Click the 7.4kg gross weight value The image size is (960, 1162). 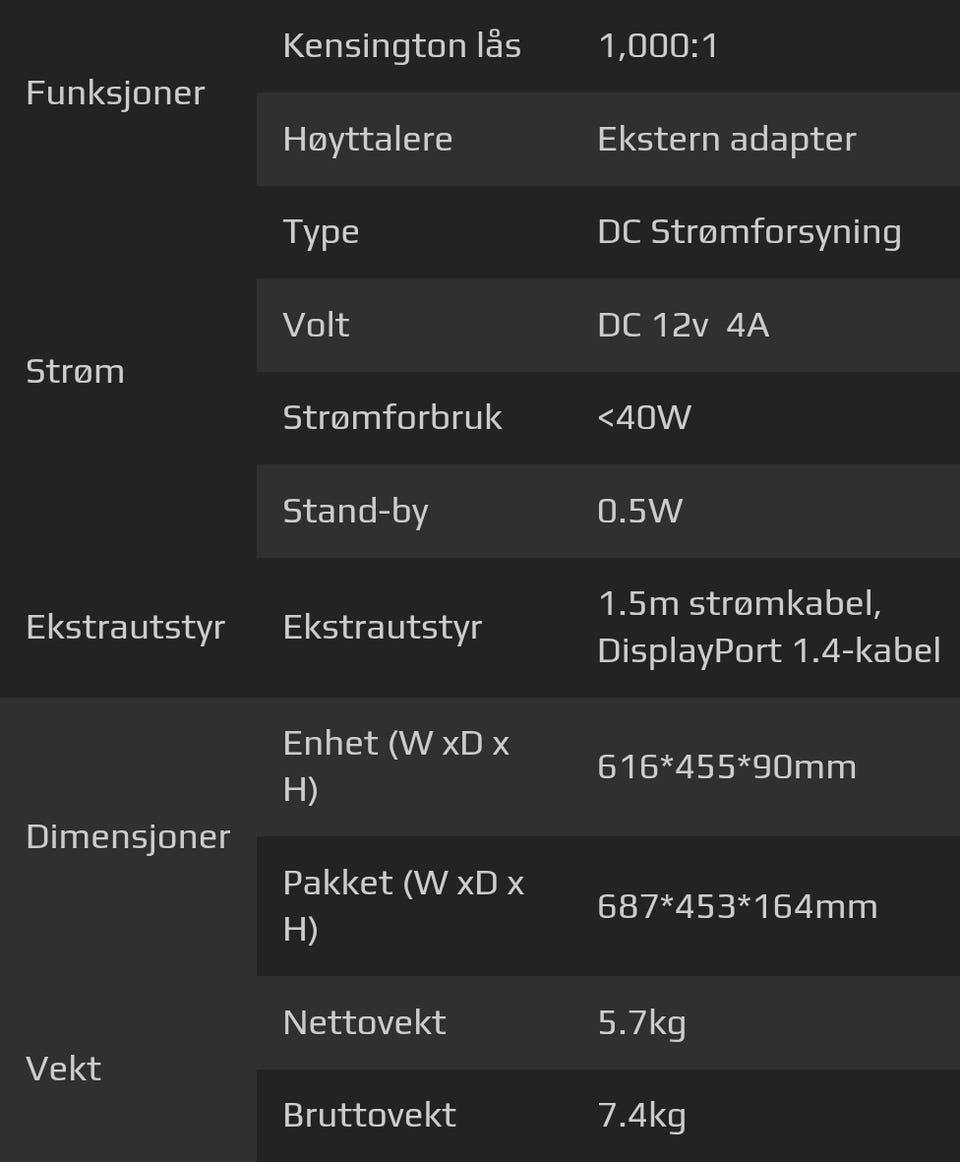(641, 1115)
